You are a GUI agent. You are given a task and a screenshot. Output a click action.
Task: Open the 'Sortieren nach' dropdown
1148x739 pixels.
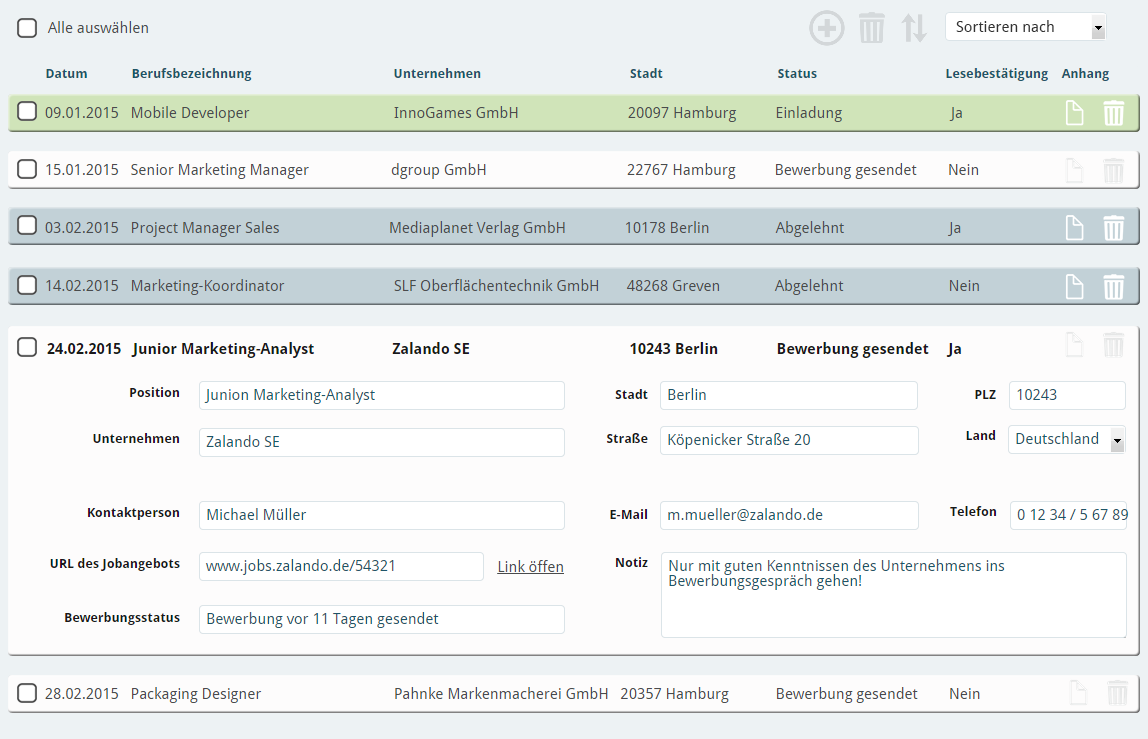coord(1025,27)
